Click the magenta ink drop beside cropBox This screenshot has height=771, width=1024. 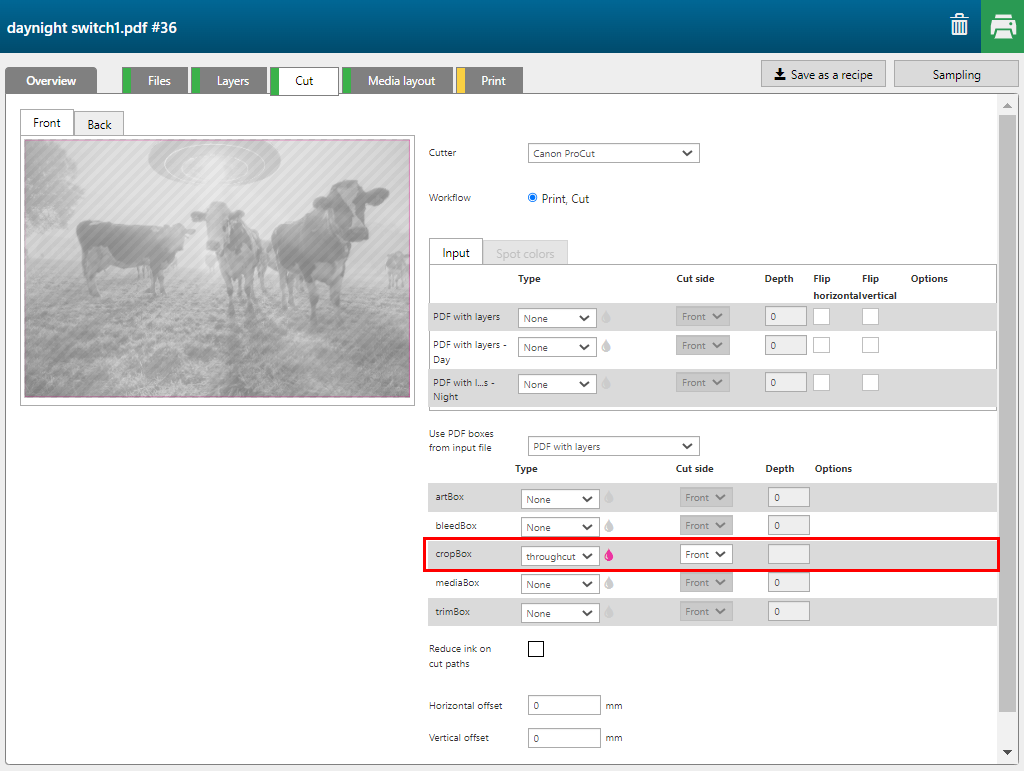[x=609, y=555]
